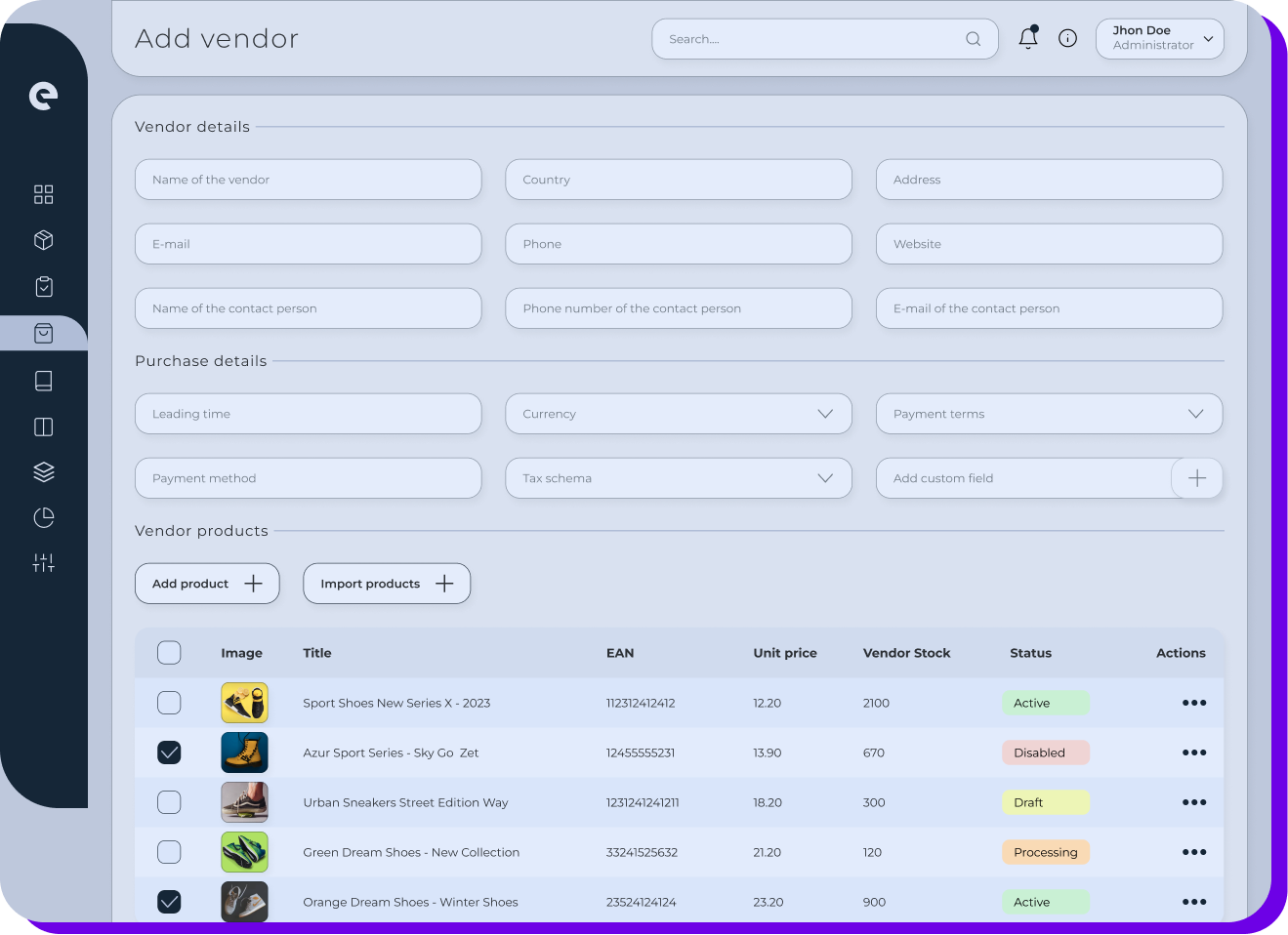Click the shopping bag sidebar icon

(43, 333)
